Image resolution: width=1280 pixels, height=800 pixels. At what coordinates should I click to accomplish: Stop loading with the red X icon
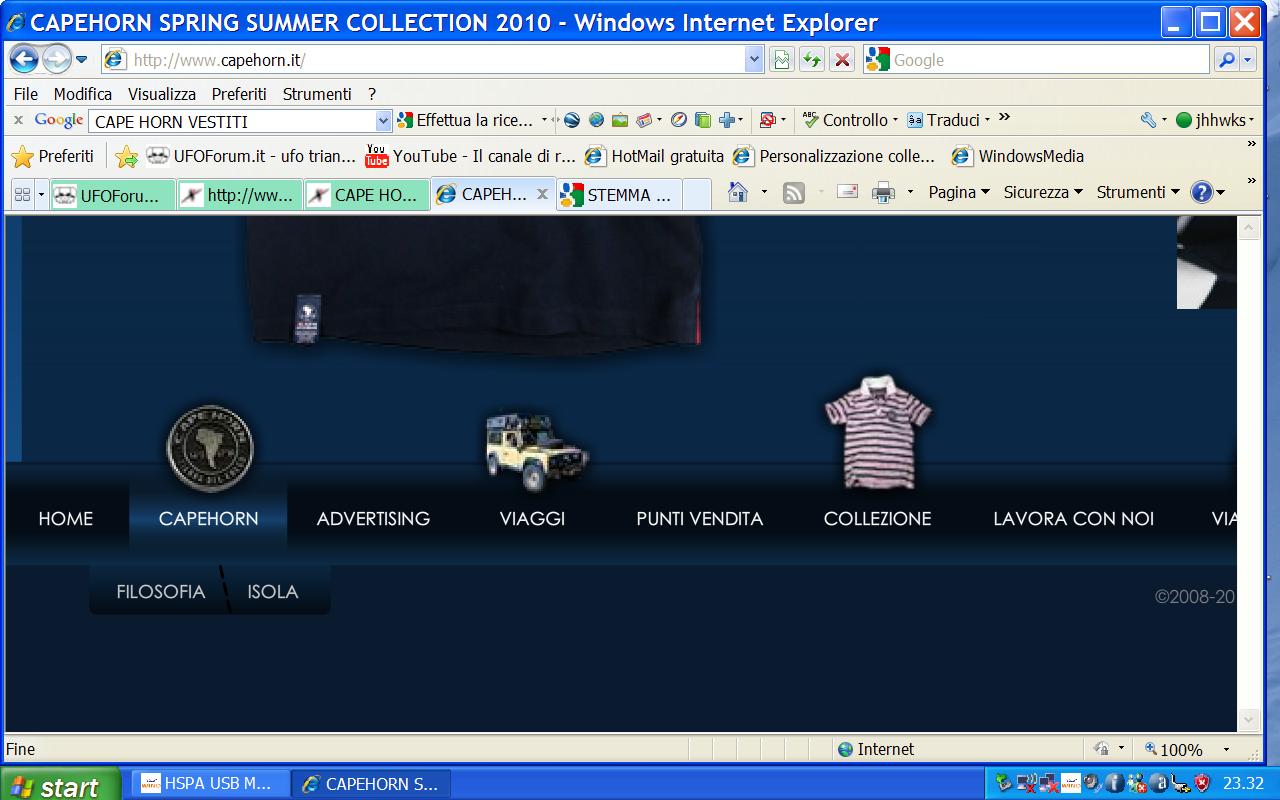point(843,60)
